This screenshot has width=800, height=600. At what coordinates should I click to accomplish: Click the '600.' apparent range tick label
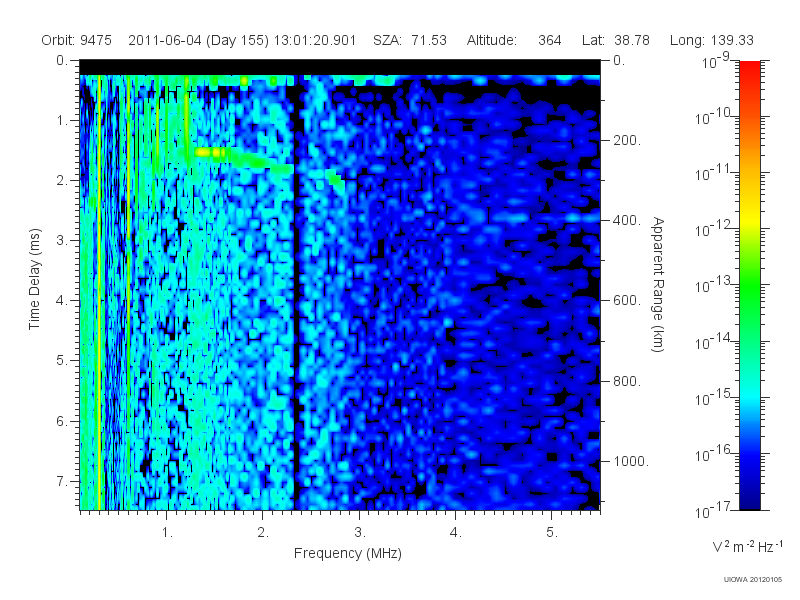tap(627, 301)
